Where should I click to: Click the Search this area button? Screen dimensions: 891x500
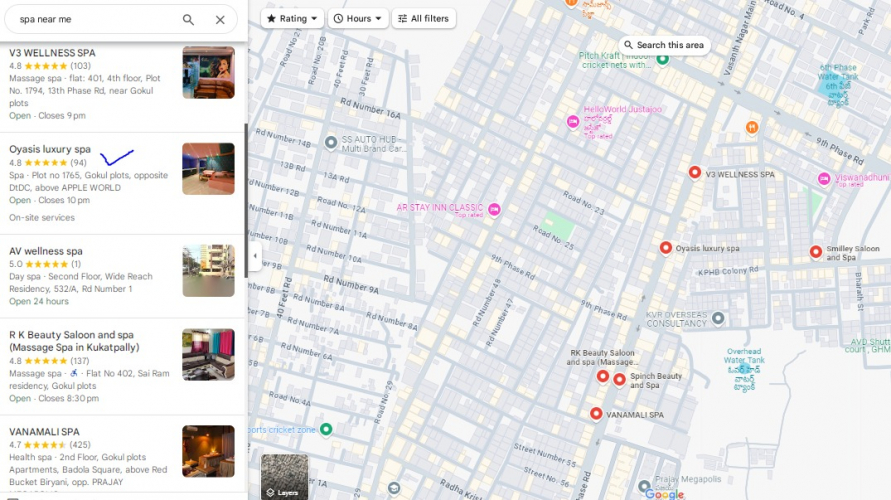click(664, 45)
